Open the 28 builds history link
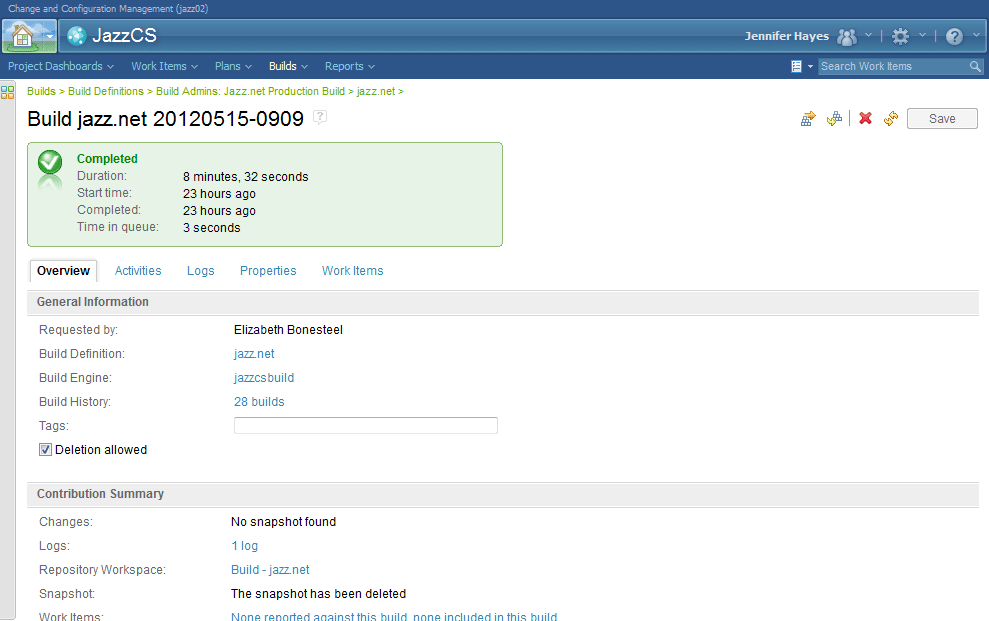The image size is (989, 621). (x=259, y=402)
